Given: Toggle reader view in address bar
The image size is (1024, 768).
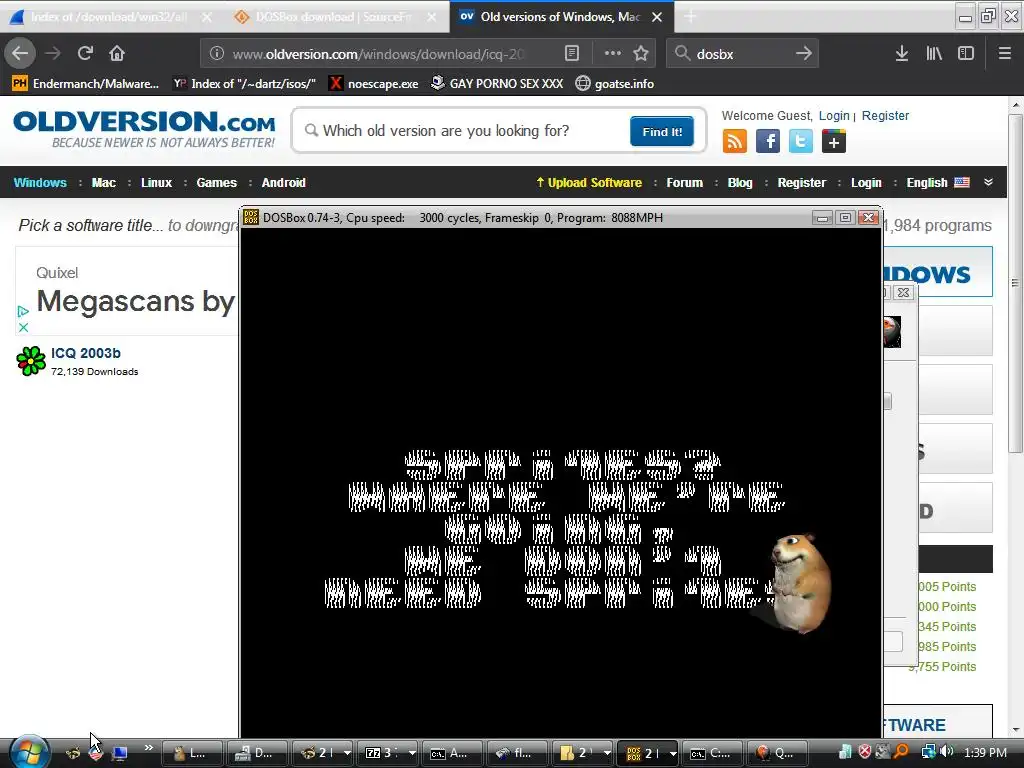Looking at the screenshot, I should tap(571, 54).
